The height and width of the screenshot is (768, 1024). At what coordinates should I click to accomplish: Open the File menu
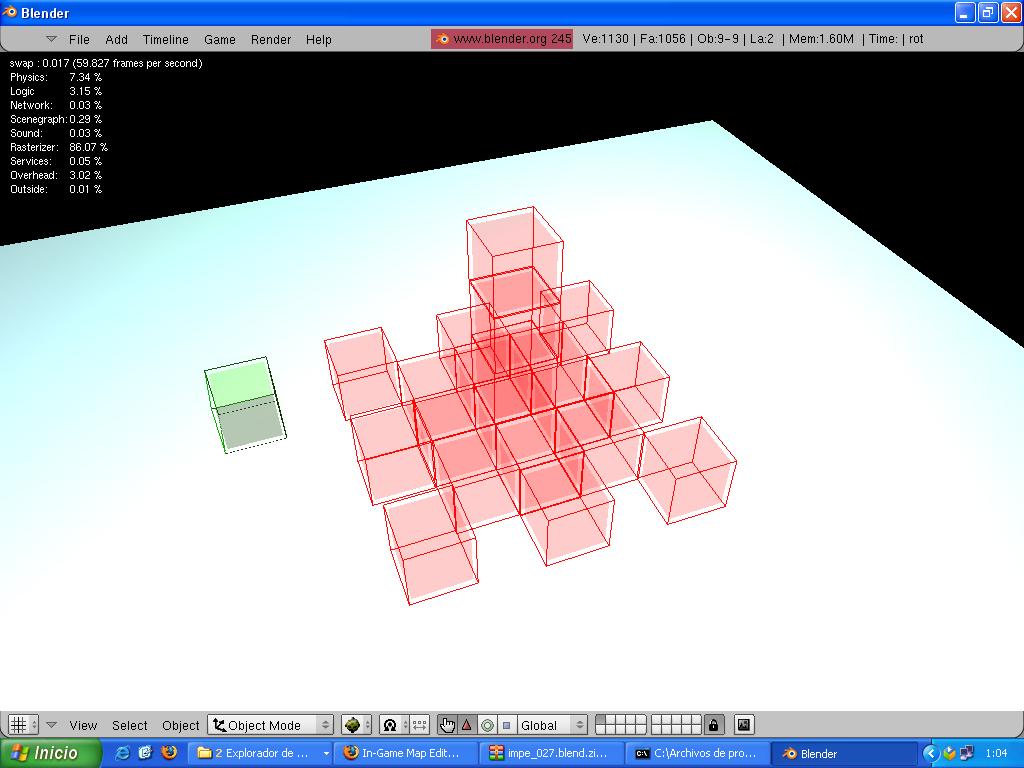point(79,39)
